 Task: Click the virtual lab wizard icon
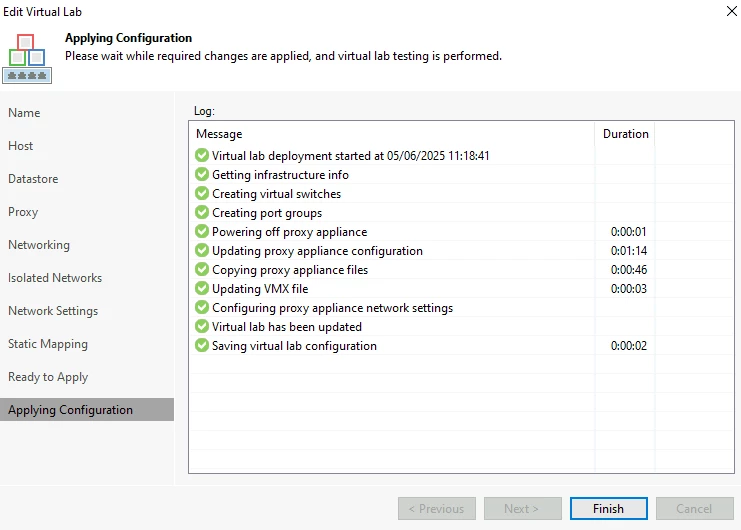coord(27,59)
